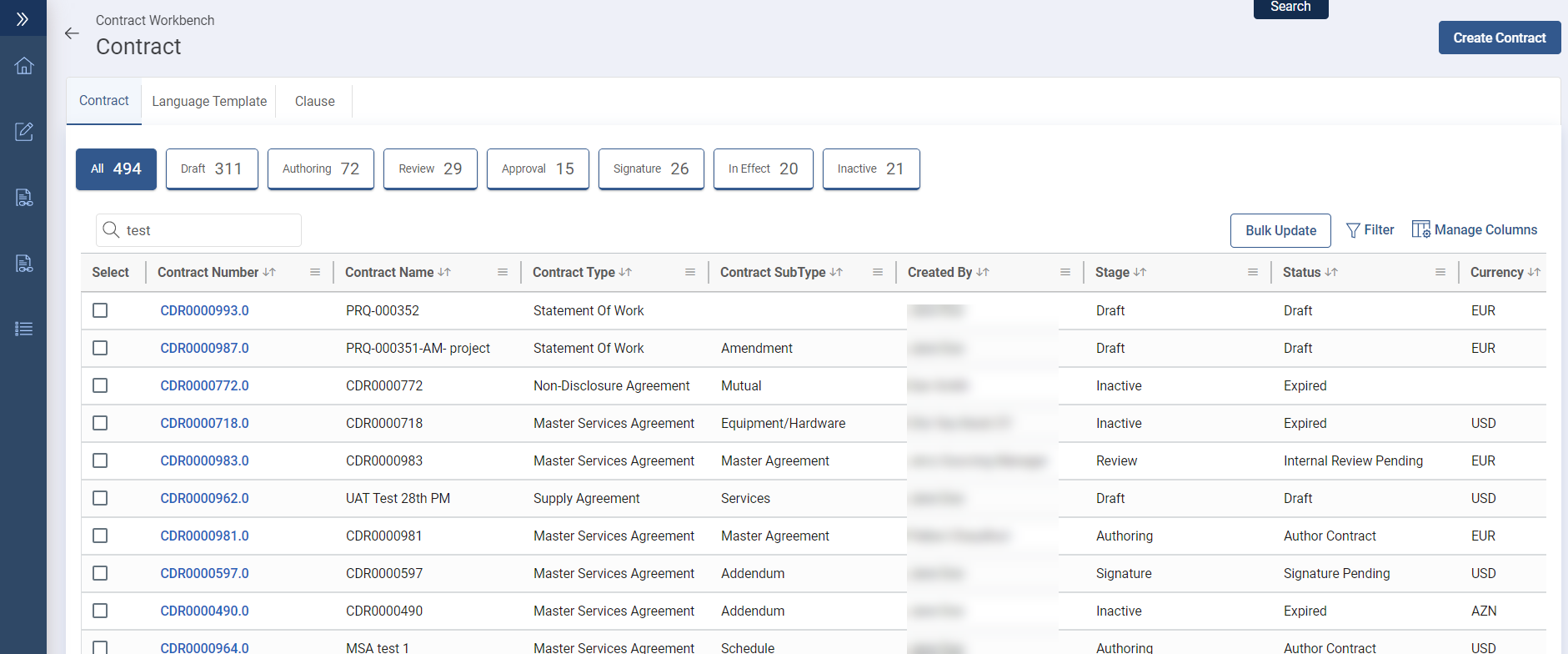
Task: Sort by Contract Number arrows icon
Action: pyautogui.click(x=269, y=273)
